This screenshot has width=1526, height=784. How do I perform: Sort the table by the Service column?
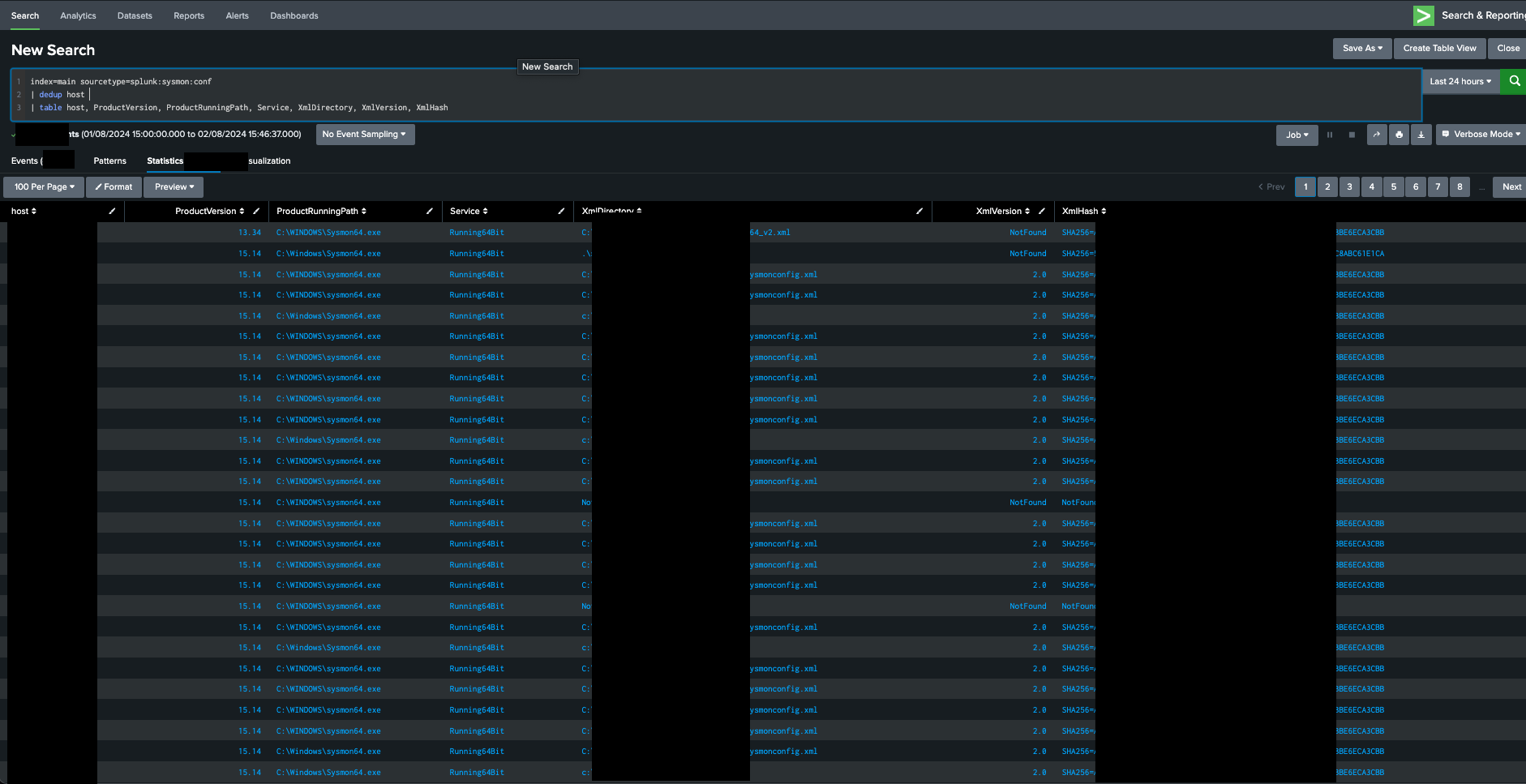tap(469, 211)
